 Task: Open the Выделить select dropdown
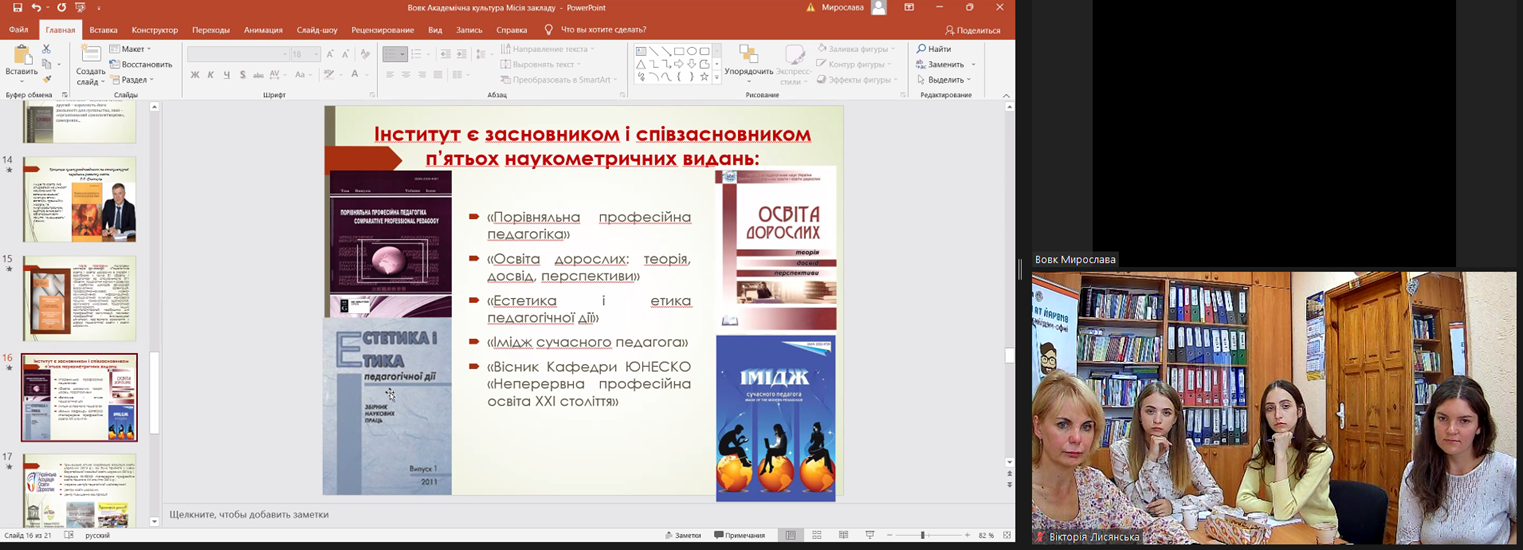tap(944, 80)
